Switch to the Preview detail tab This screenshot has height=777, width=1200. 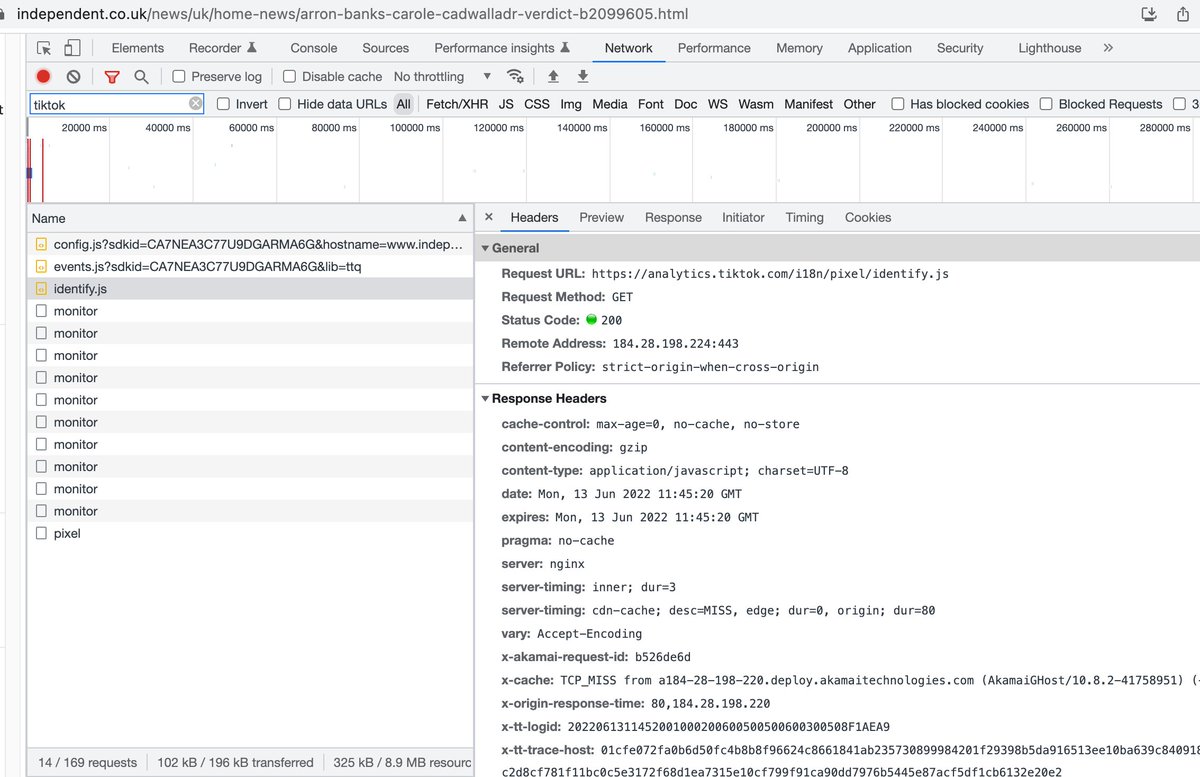(x=601, y=217)
